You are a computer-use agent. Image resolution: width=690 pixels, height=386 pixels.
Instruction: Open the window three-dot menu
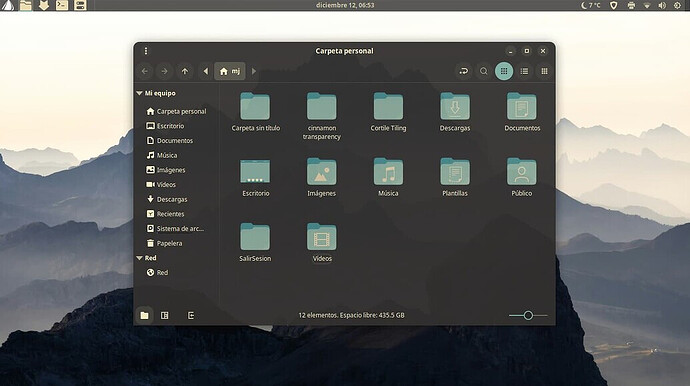(x=146, y=51)
